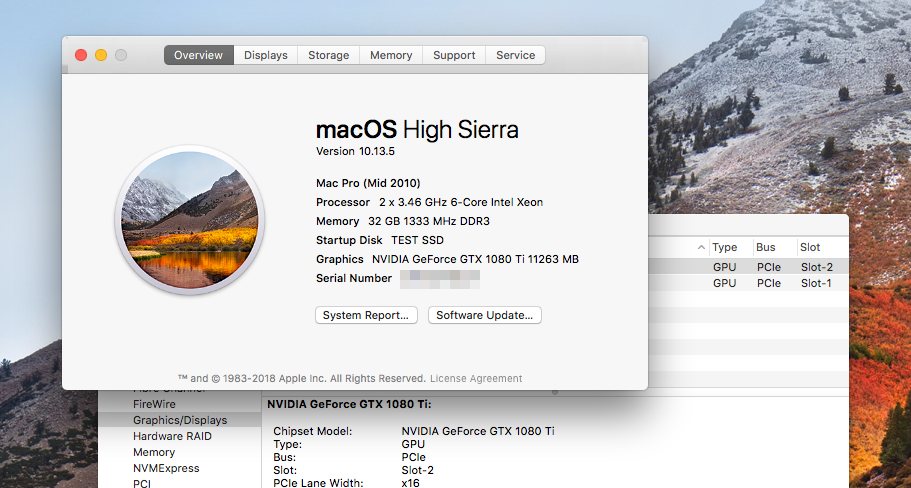Select Graphics/Displays in System Report sidebar
Viewport: 911px width, 488px height.
point(180,420)
